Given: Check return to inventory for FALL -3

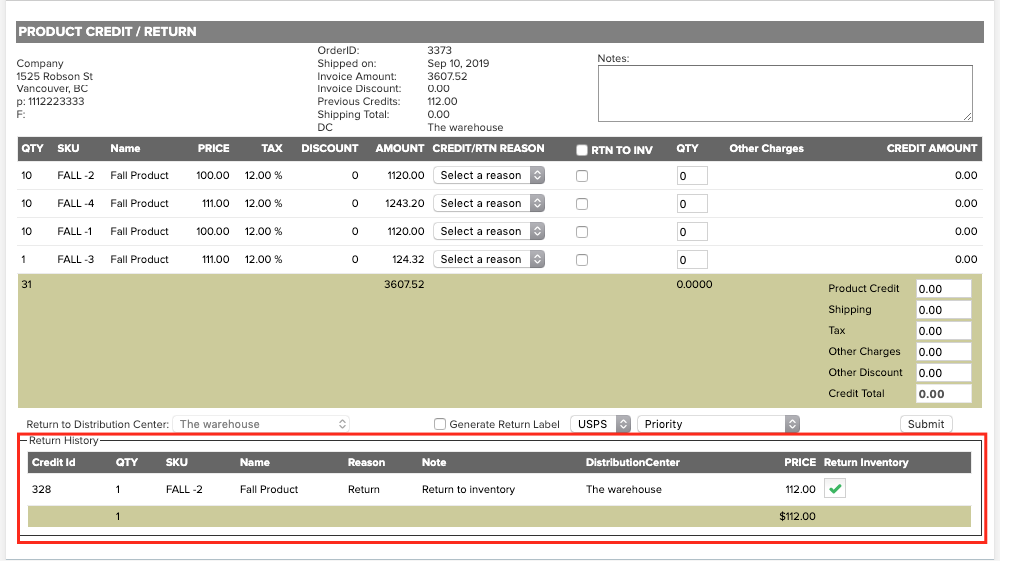Looking at the screenshot, I should pyautogui.click(x=582, y=260).
